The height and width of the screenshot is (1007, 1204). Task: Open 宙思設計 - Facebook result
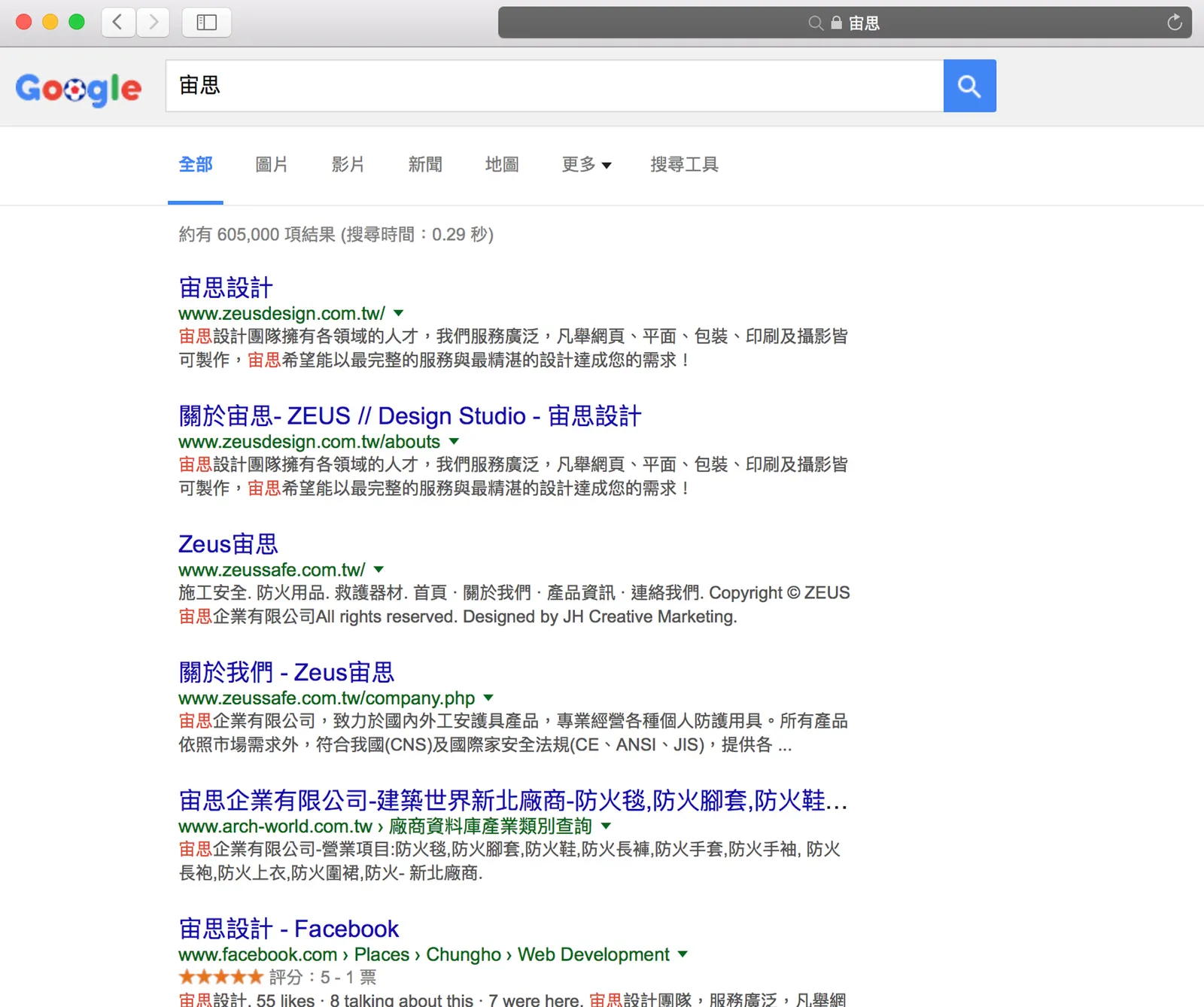click(289, 929)
